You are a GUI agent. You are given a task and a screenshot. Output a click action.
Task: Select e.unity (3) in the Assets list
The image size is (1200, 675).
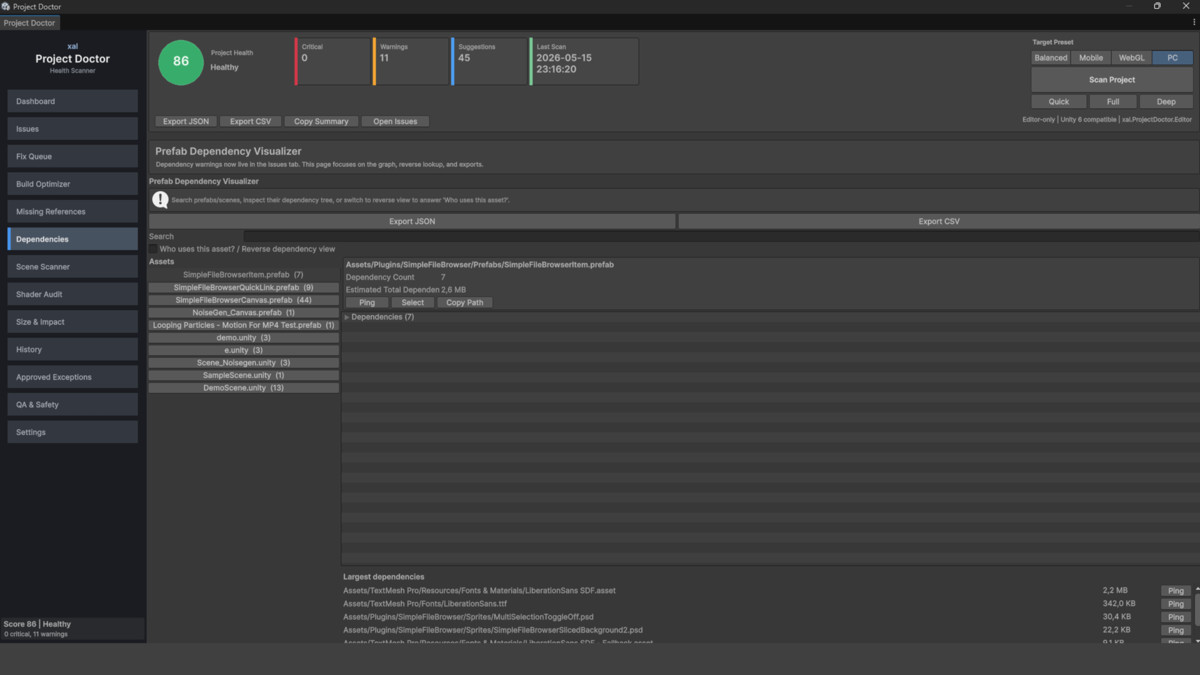coord(243,350)
